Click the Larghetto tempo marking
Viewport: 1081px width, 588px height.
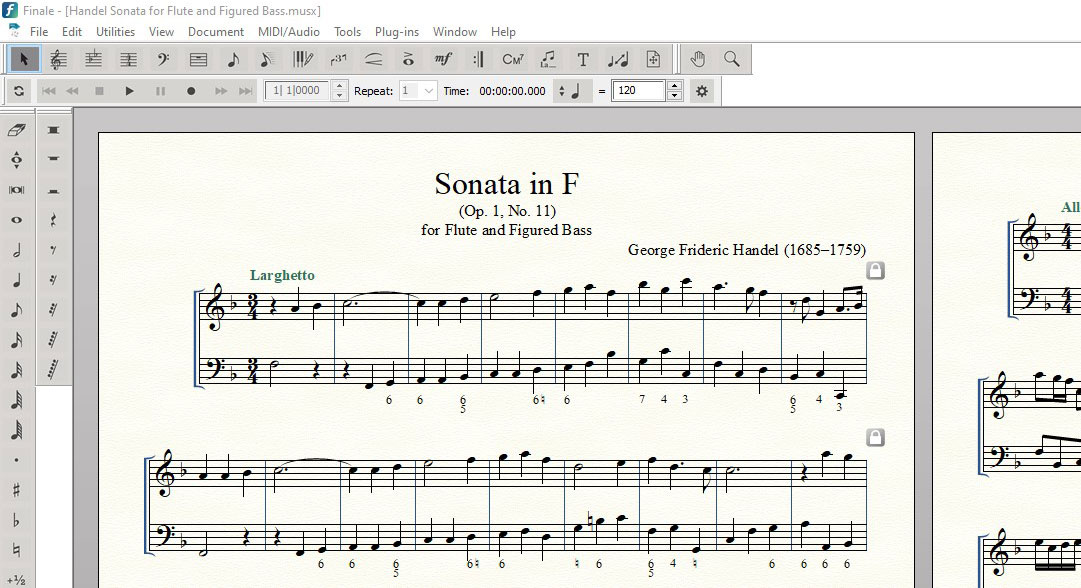pyautogui.click(x=282, y=275)
